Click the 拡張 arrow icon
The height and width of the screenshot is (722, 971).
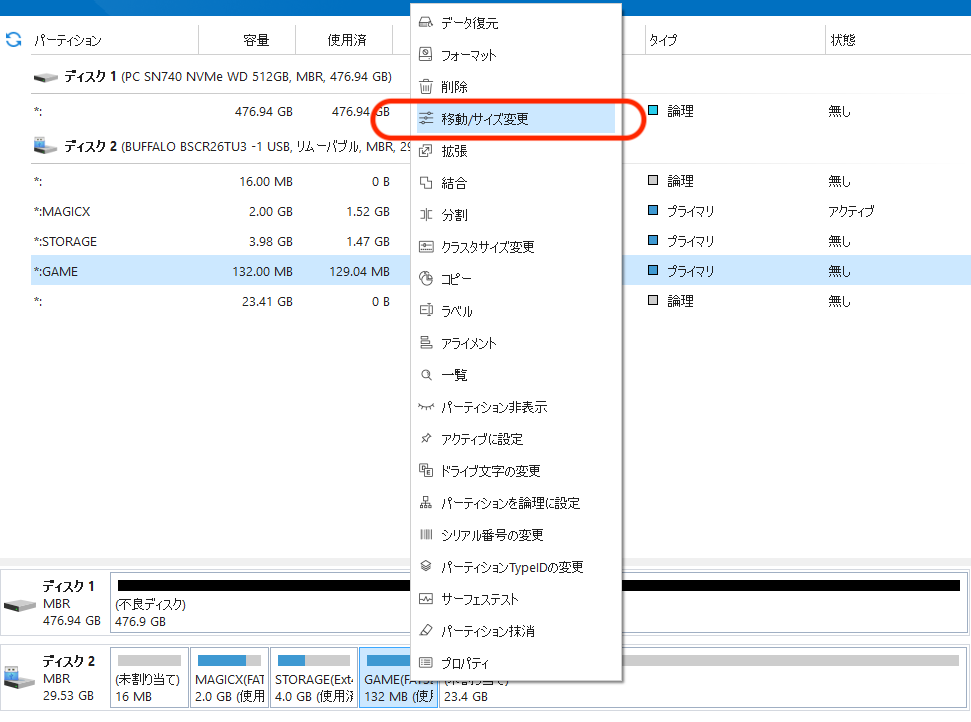425,150
